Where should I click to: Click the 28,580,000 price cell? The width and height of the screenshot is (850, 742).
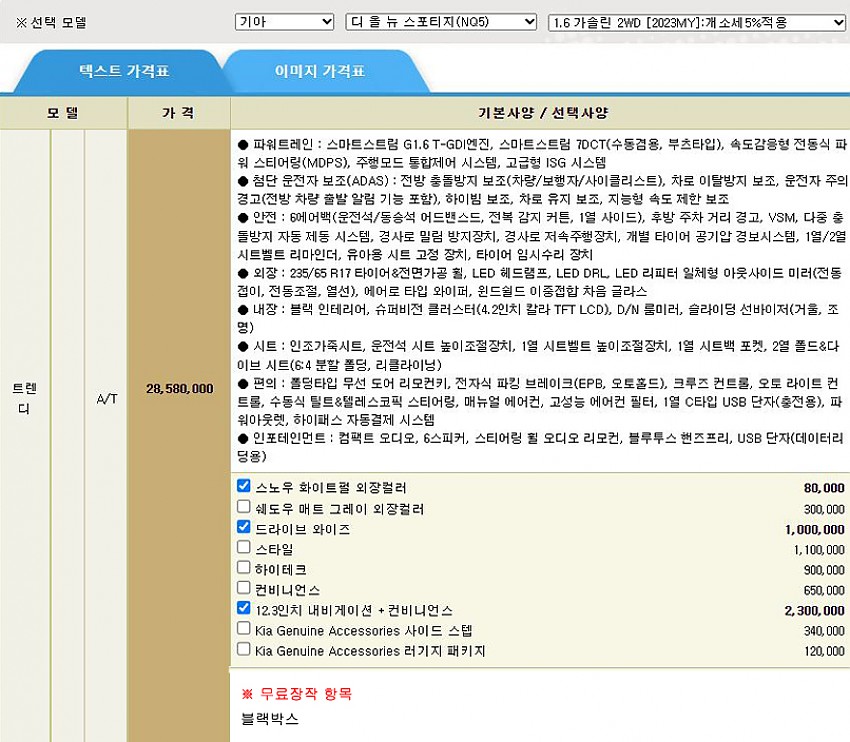coord(179,388)
